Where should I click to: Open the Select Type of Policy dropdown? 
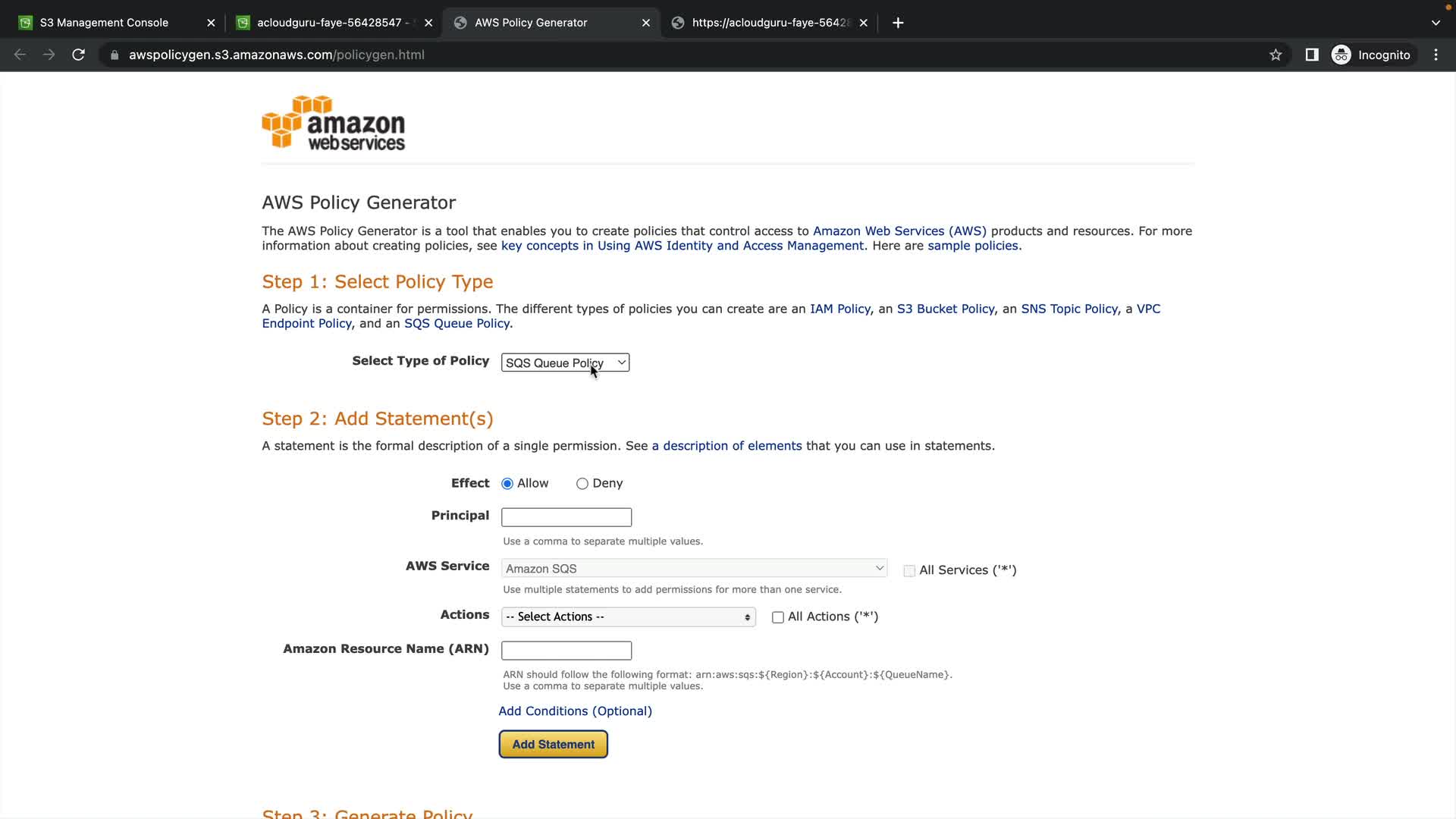565,362
